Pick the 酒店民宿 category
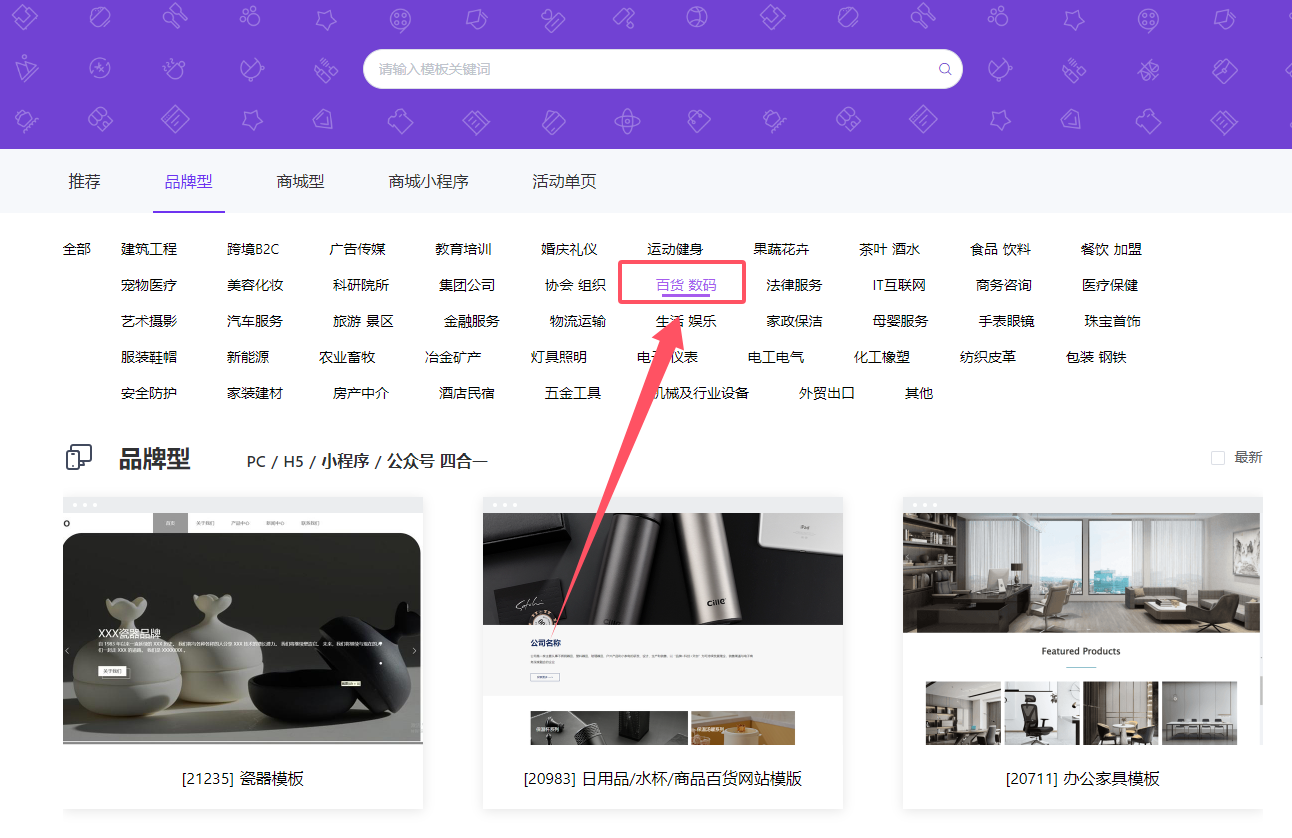This screenshot has width=1292, height=838. [467, 393]
